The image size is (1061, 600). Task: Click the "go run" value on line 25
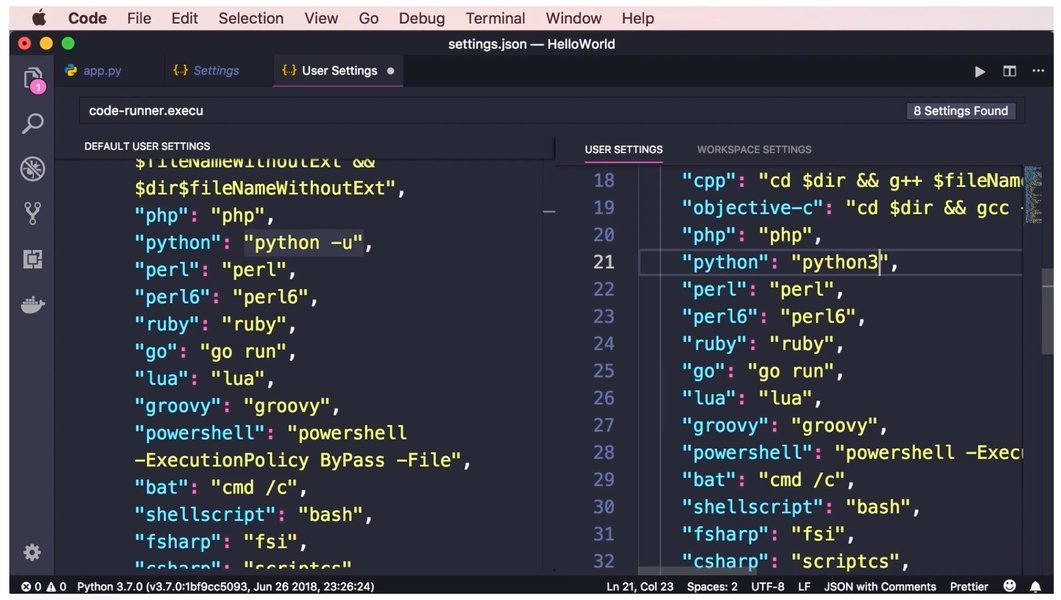tap(790, 371)
